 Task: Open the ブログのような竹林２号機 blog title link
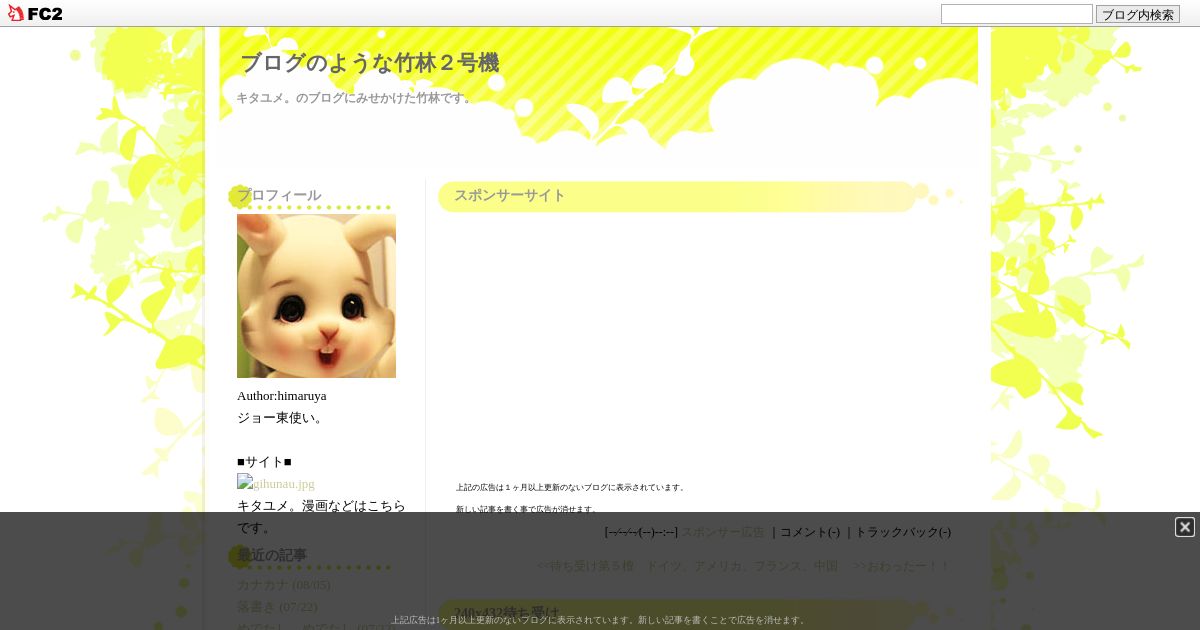coord(369,63)
